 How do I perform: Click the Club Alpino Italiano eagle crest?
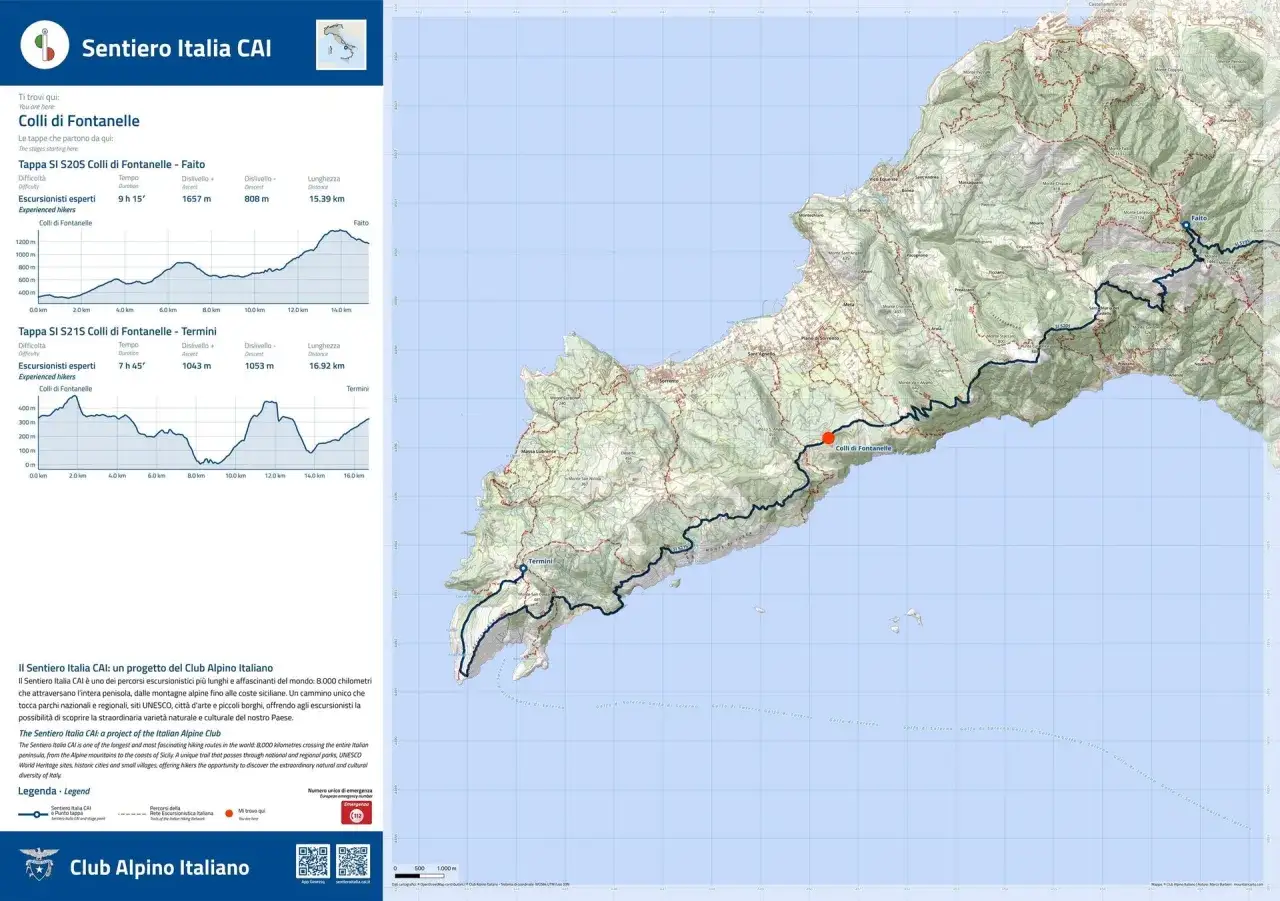click(x=39, y=865)
